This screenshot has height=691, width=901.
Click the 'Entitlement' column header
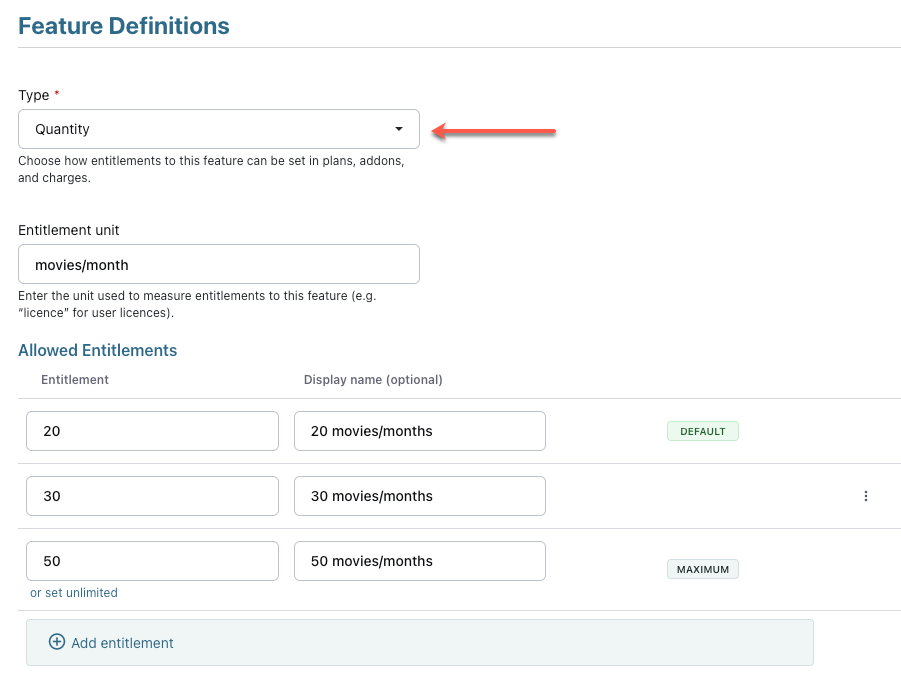(75, 380)
